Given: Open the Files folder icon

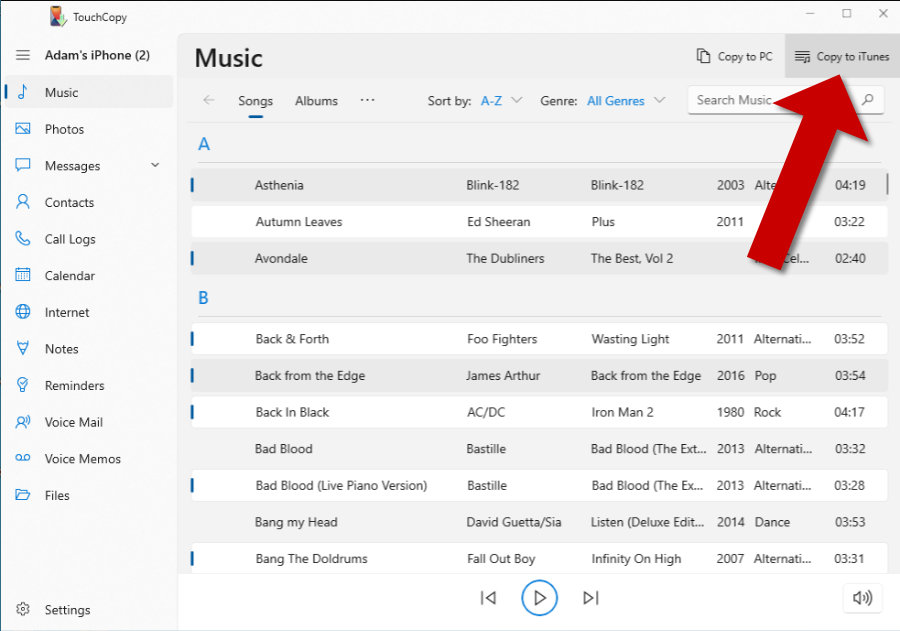Looking at the screenshot, I should click(22, 495).
